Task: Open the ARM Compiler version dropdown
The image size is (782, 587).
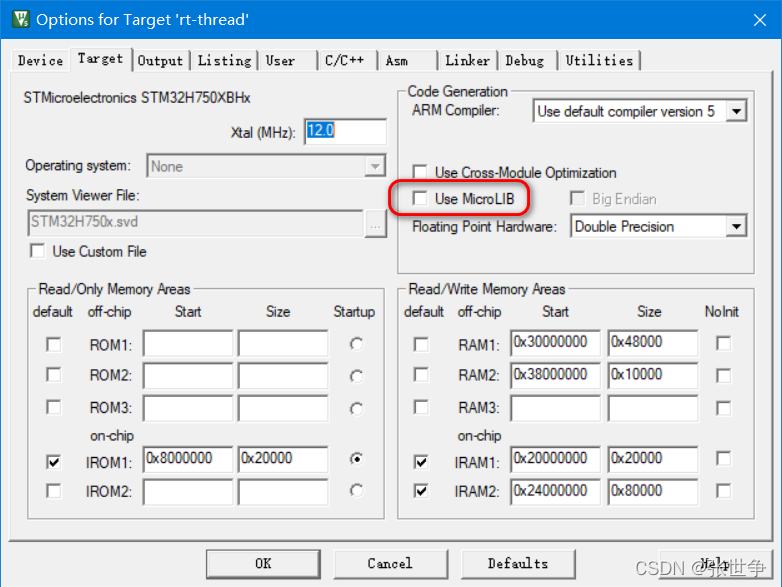Action: 640,111
